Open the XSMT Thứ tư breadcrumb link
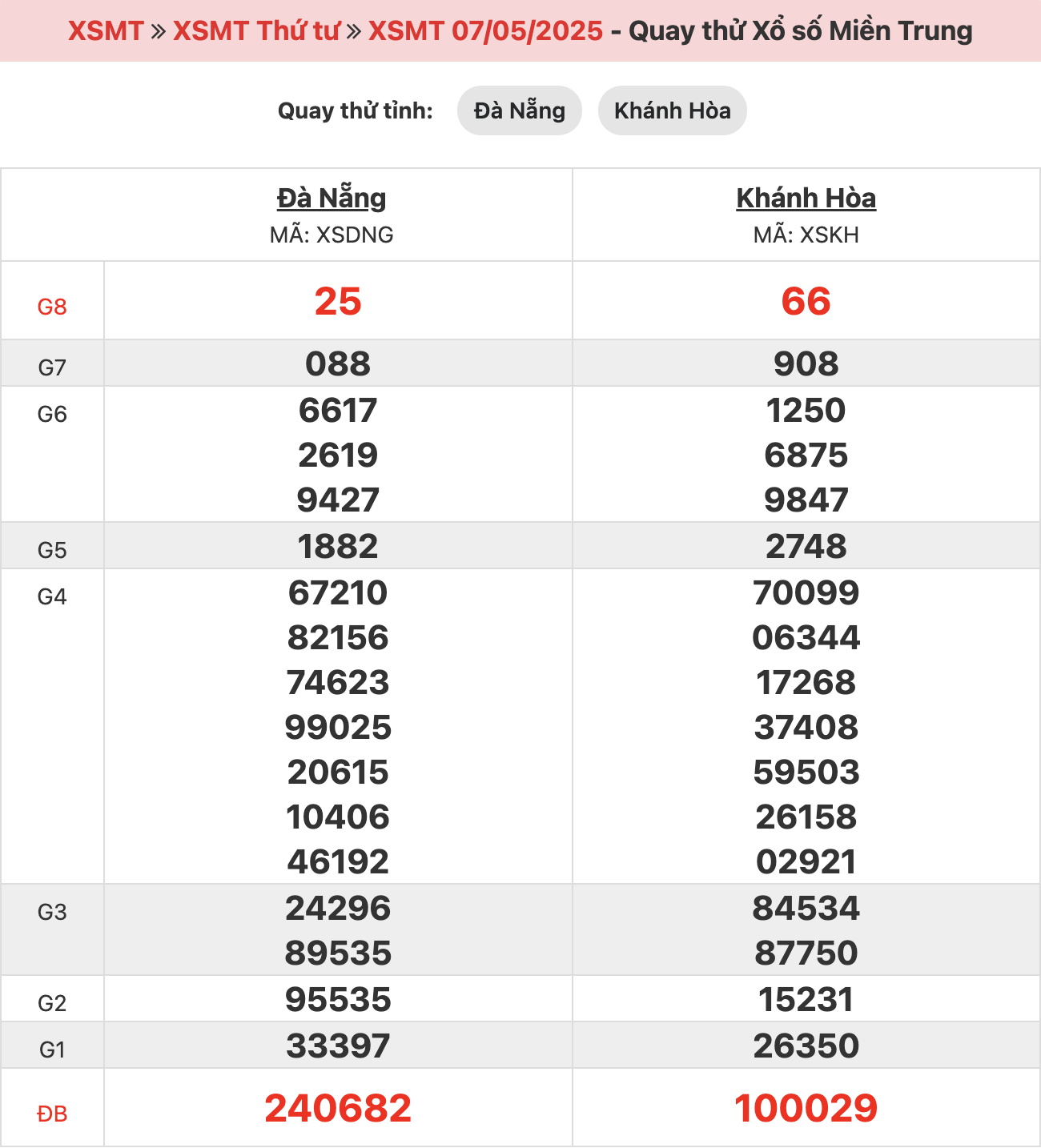Screen dimensions: 1041x1148 point(256,30)
